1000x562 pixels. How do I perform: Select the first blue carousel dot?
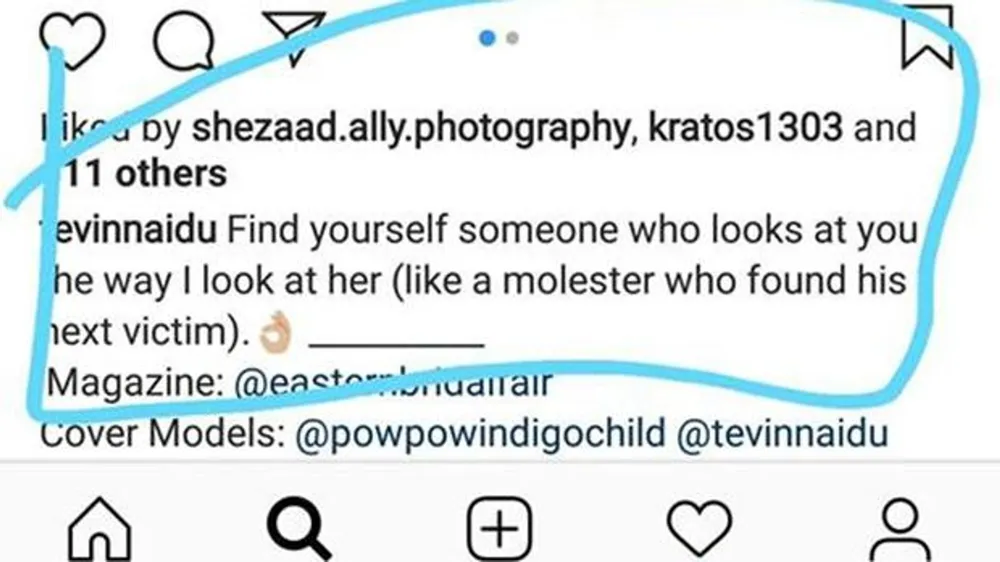[x=487, y=38]
